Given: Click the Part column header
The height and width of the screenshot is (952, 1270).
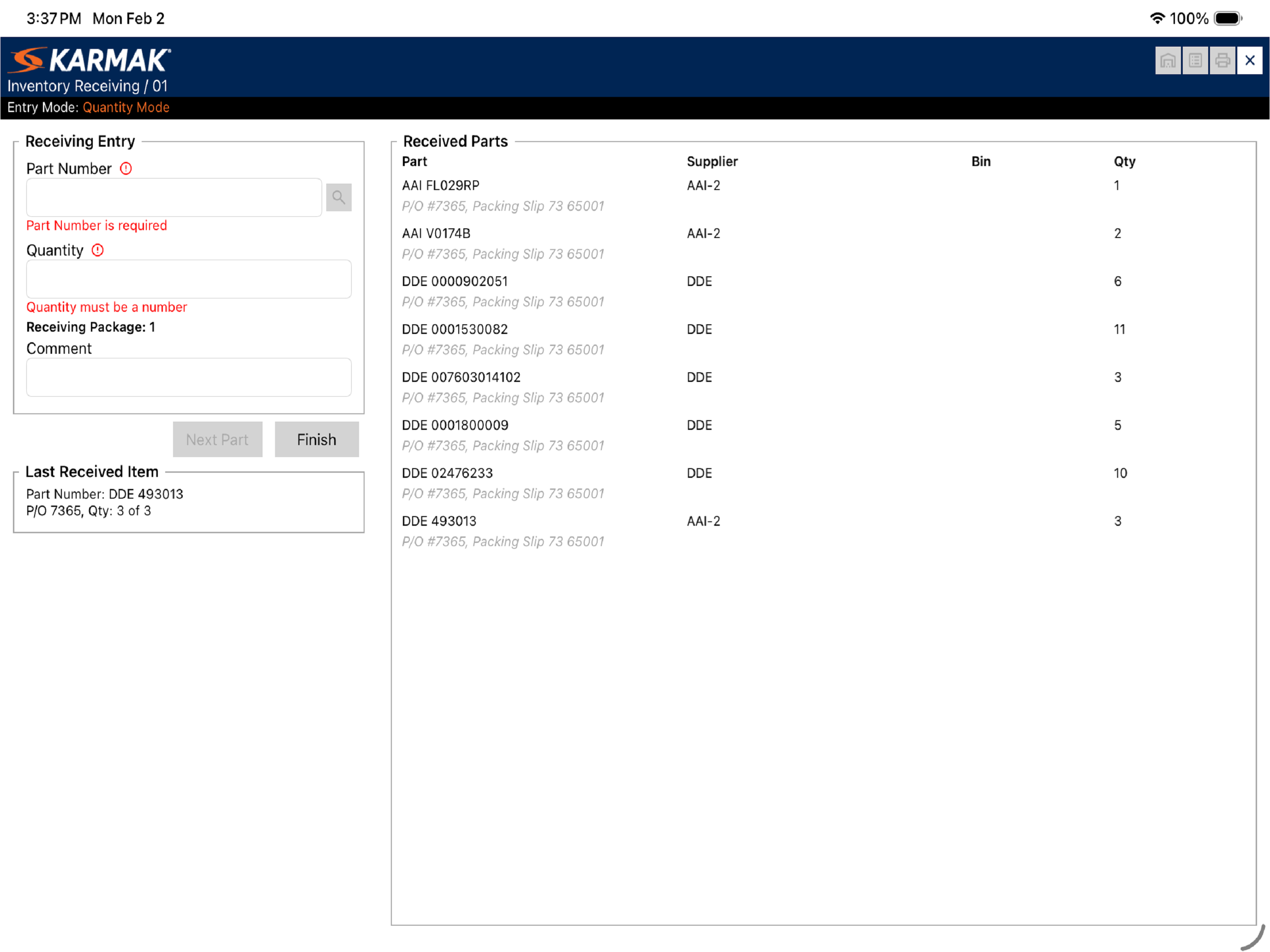Looking at the screenshot, I should (x=414, y=161).
